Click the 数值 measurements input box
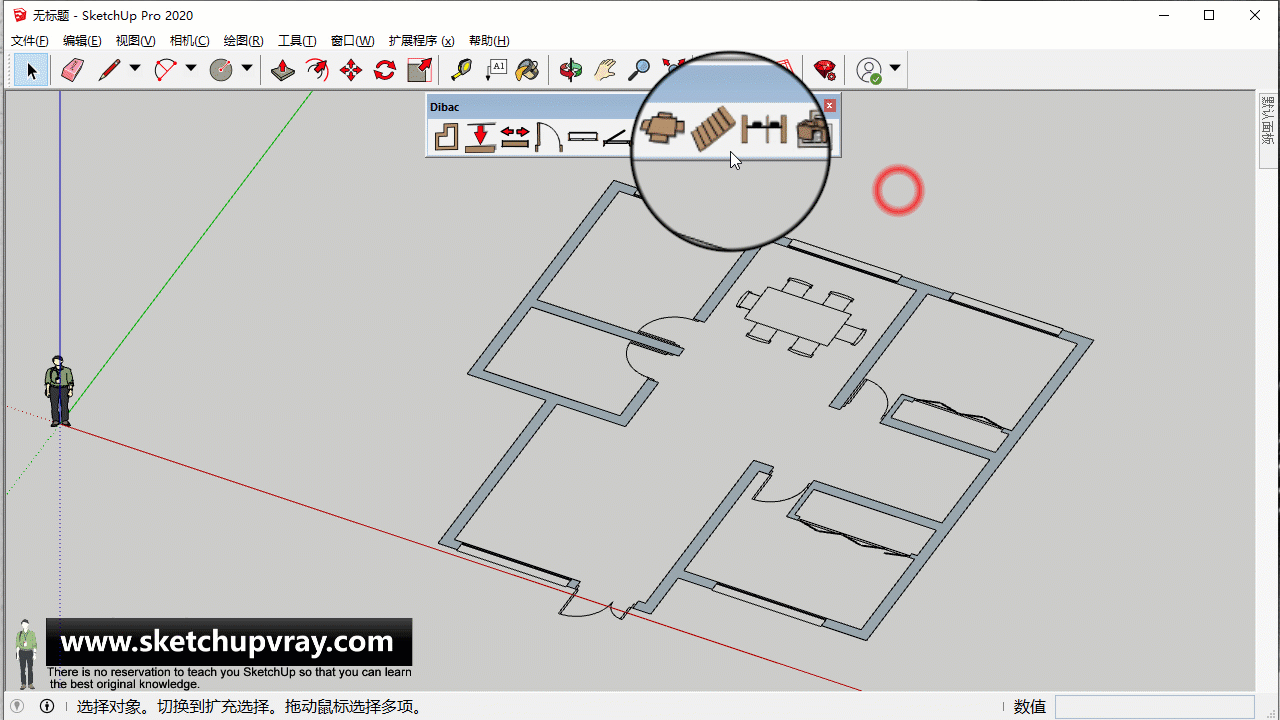Viewport: 1280px width, 720px height. [x=1154, y=707]
